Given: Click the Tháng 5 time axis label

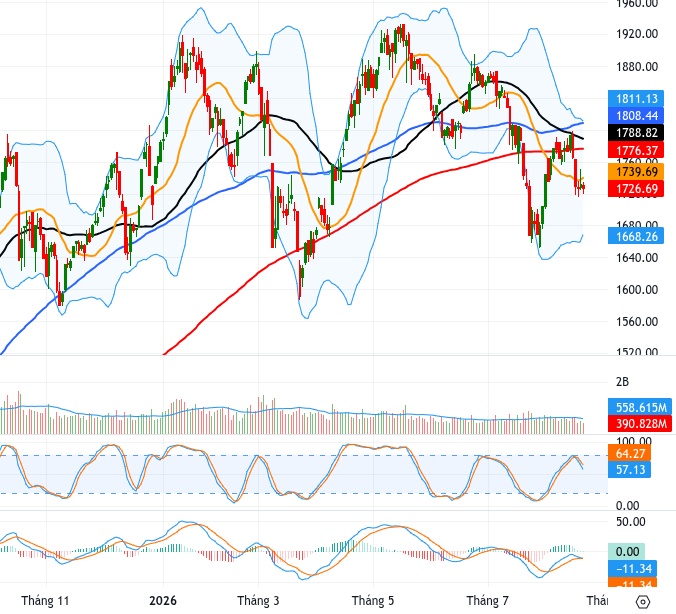Looking at the screenshot, I should pyautogui.click(x=373, y=601).
